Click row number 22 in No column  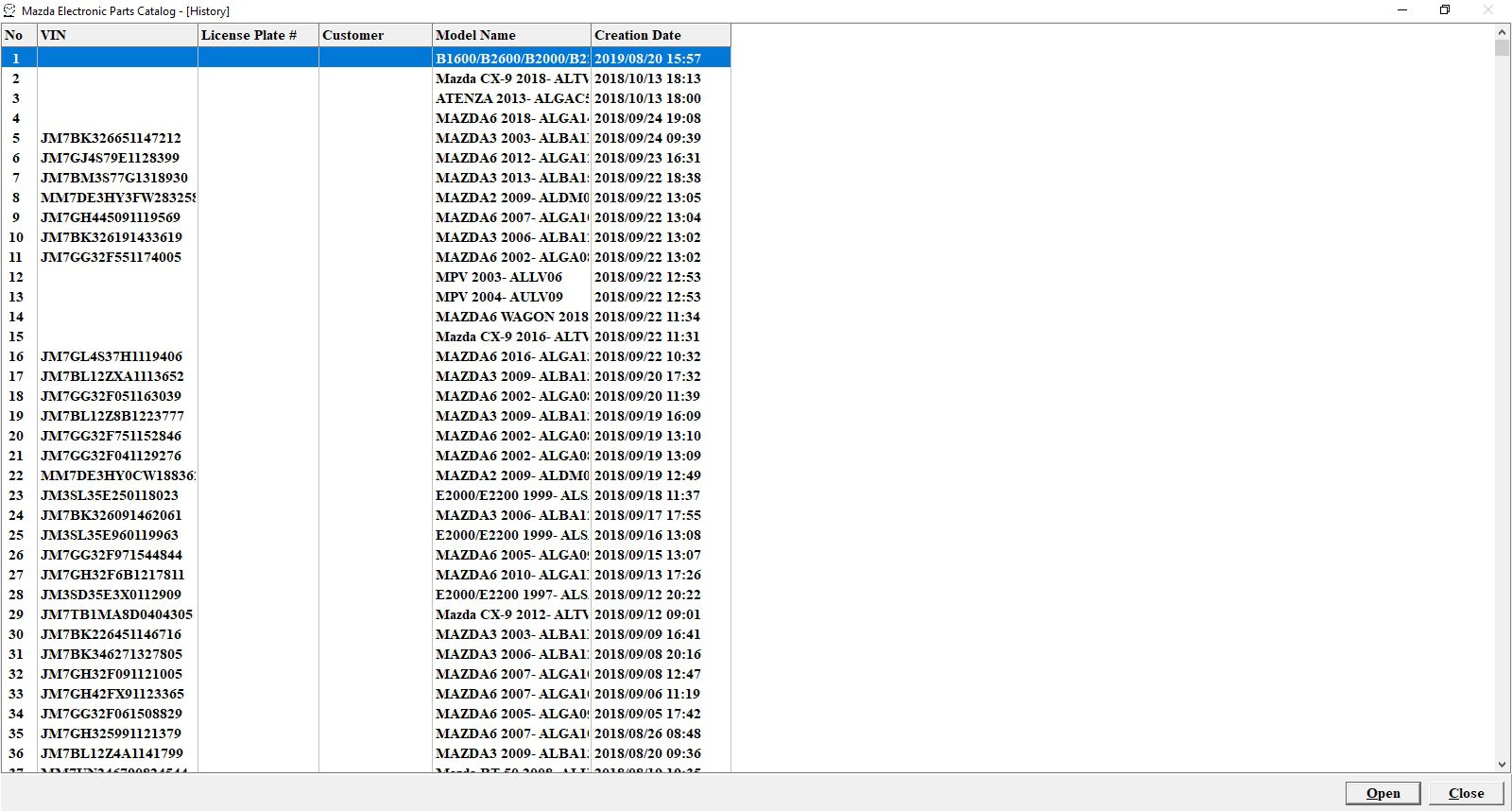click(x=16, y=475)
